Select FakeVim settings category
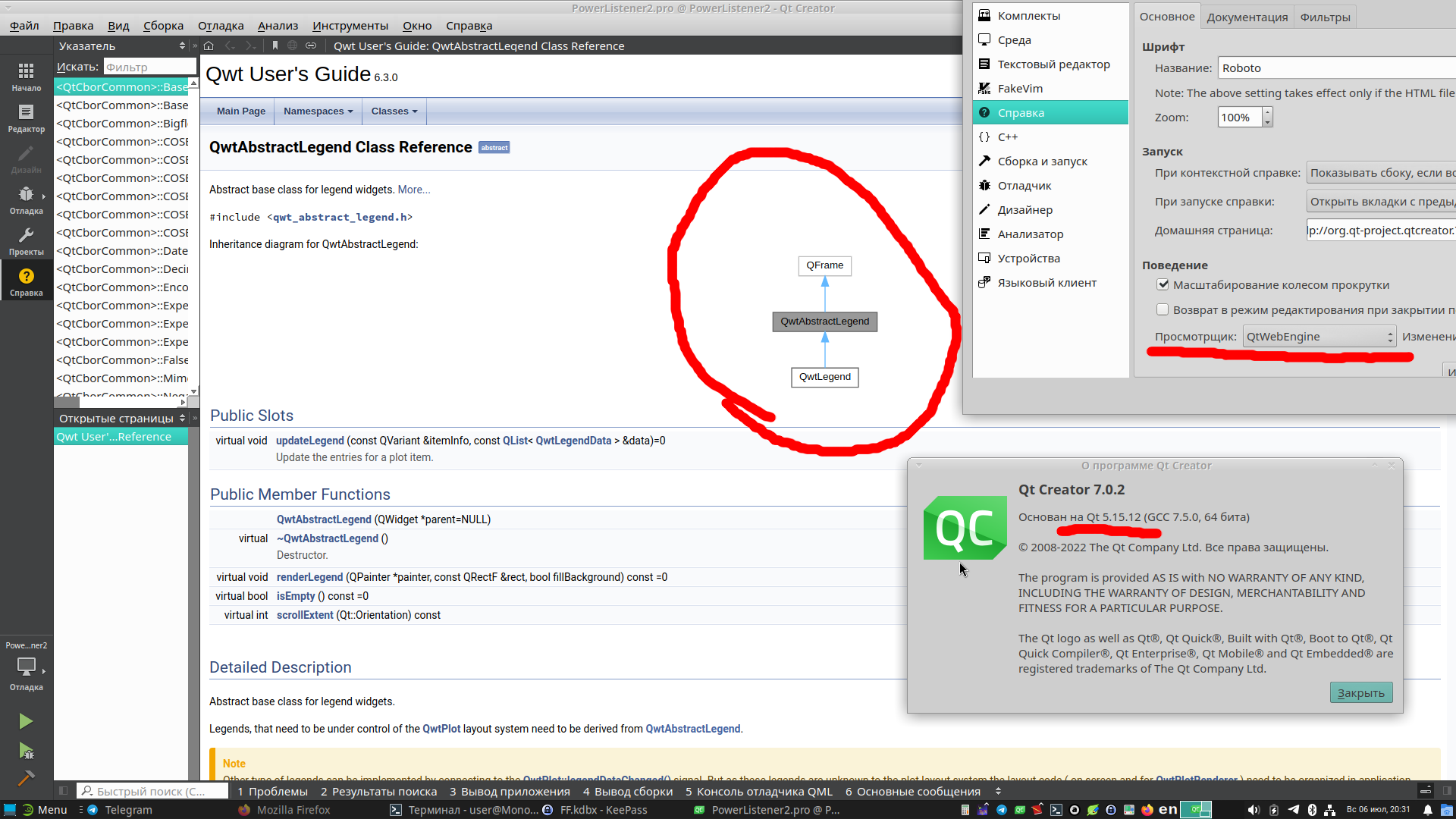The image size is (1456, 819). 1051,88
